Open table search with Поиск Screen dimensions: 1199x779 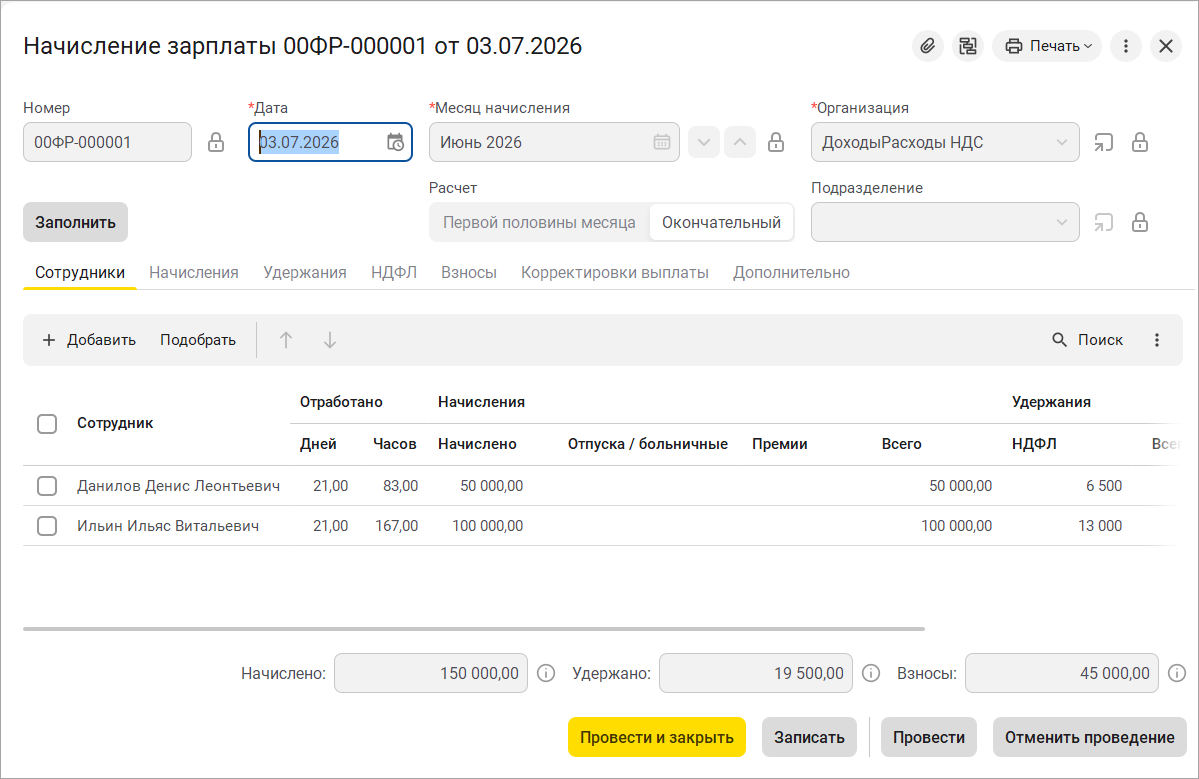[1087, 340]
